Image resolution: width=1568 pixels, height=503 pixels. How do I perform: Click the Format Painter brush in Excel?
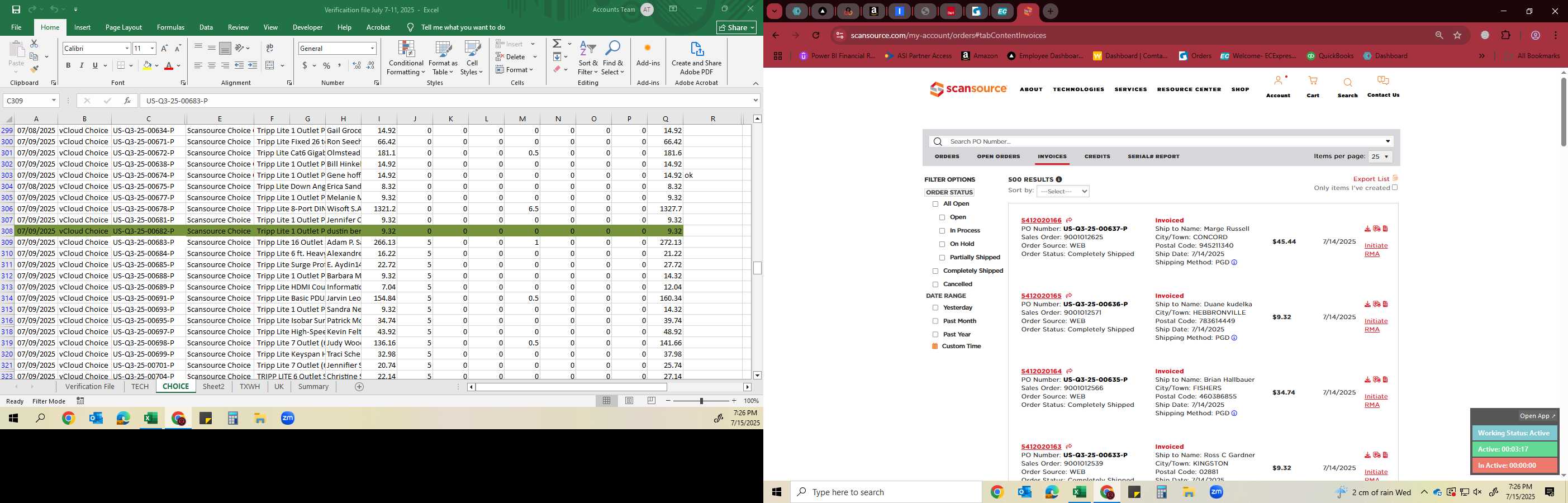pyautogui.click(x=34, y=69)
